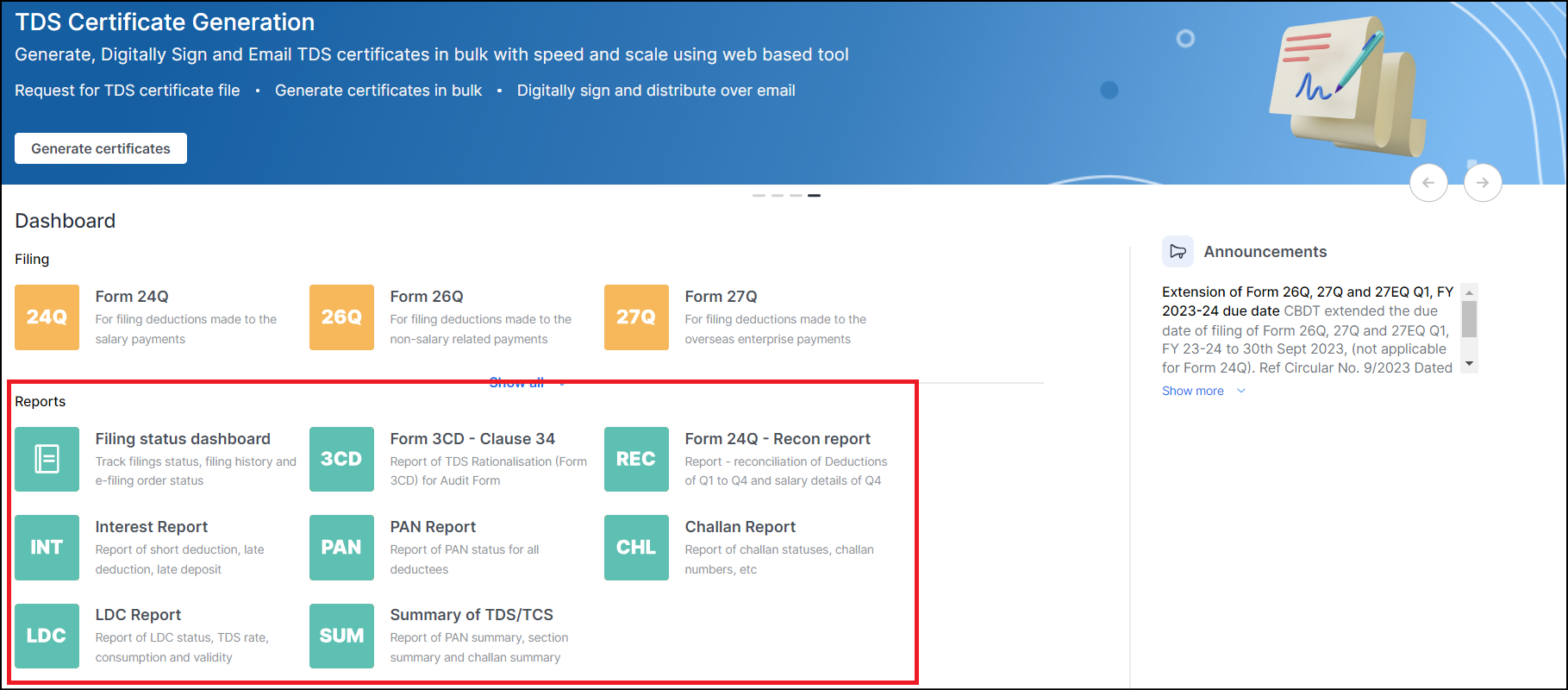Click the CHL challan report icon
1568x690 pixels.
click(x=636, y=548)
